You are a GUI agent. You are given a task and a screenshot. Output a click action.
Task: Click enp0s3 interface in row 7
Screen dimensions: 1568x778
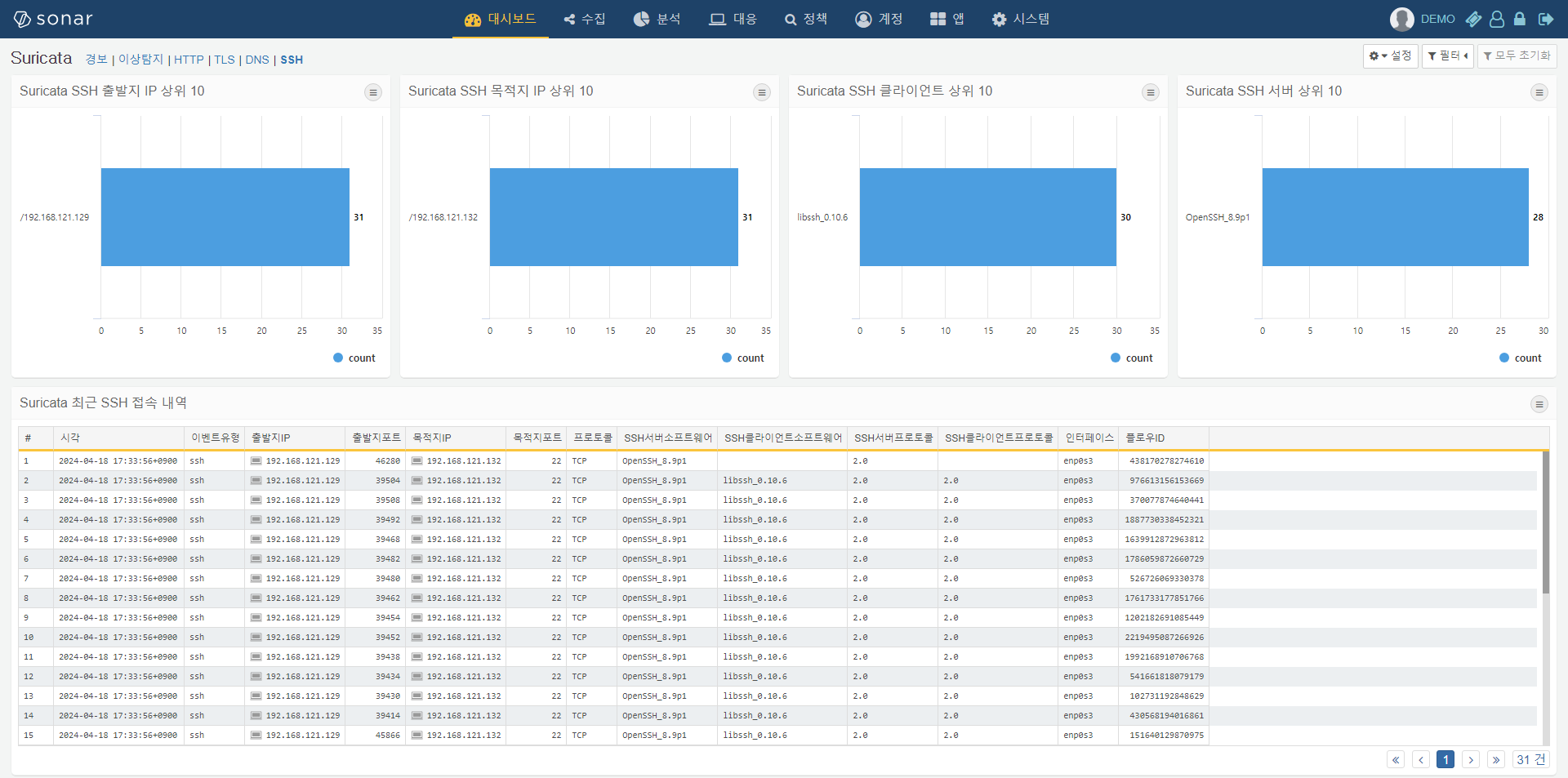(1078, 579)
